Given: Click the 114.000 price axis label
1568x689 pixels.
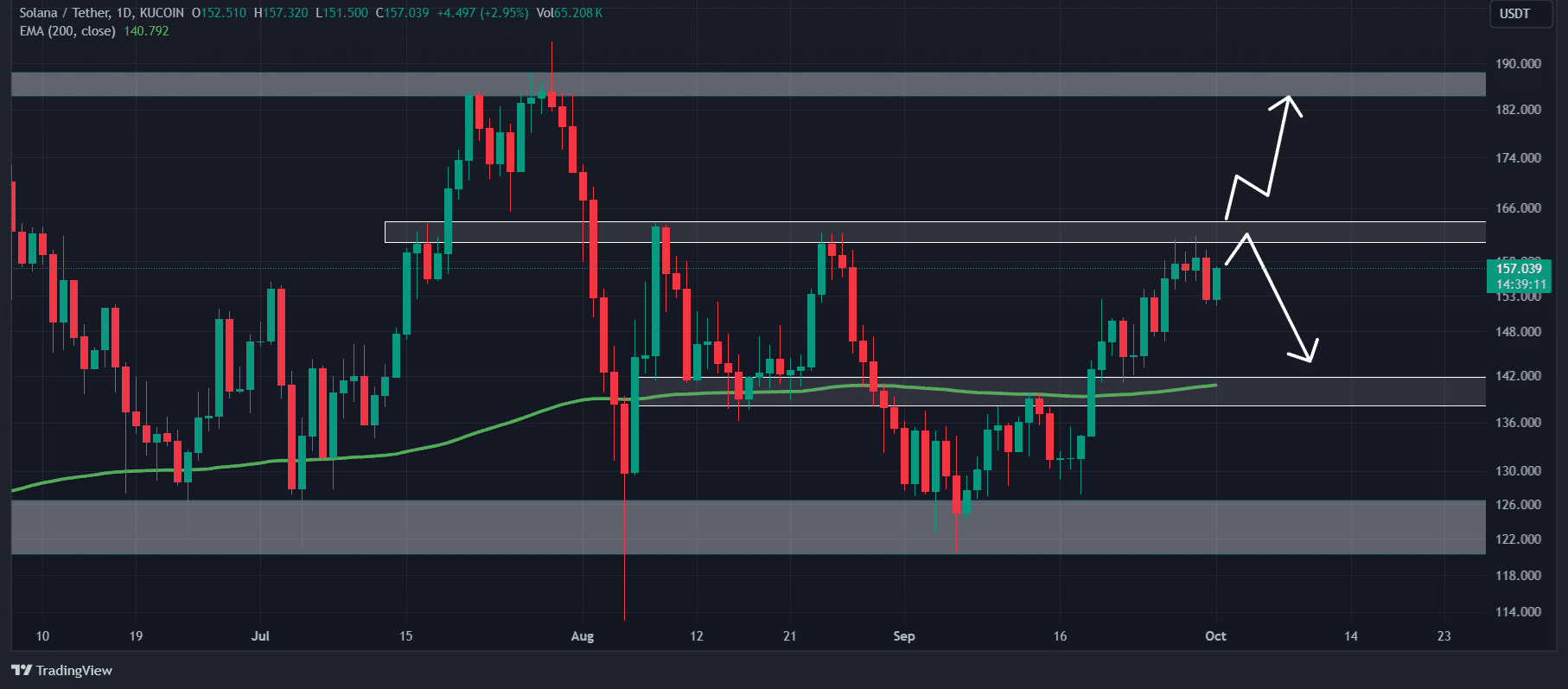Looking at the screenshot, I should [1518, 612].
